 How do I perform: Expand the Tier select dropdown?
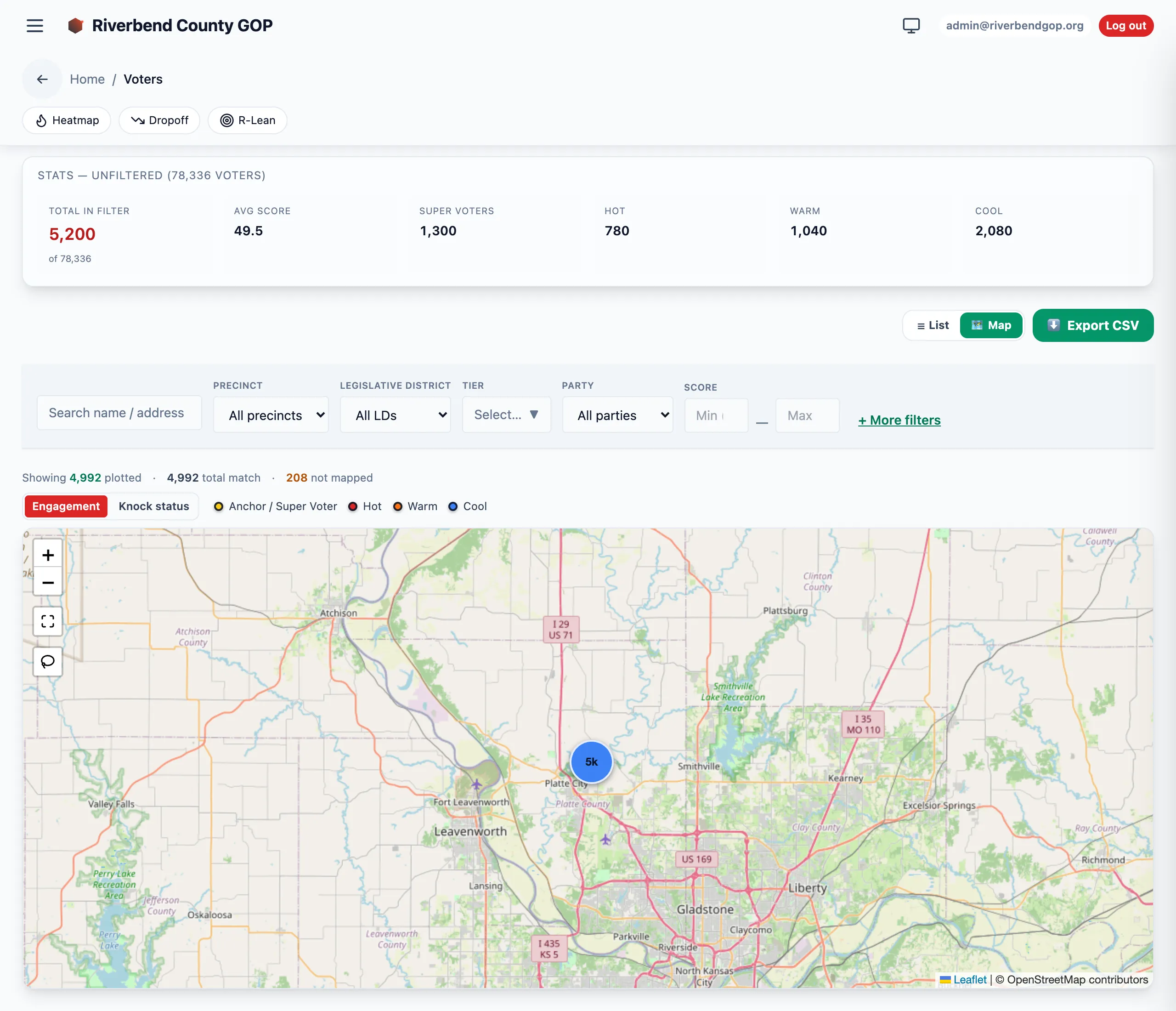click(506, 415)
